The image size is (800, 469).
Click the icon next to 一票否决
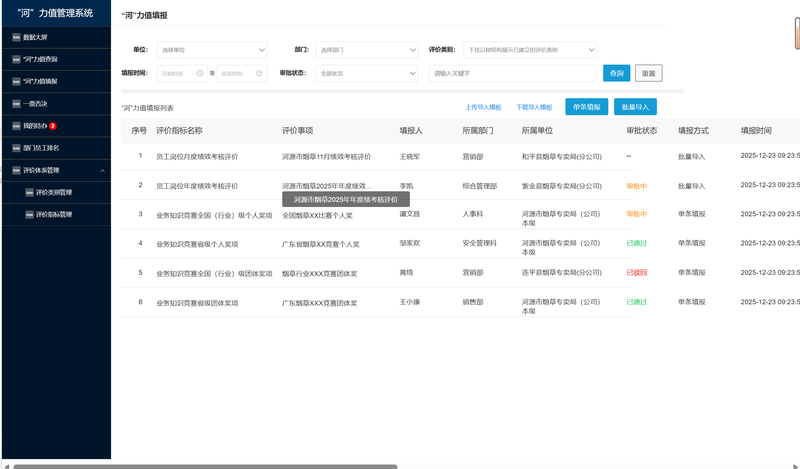coord(15,103)
